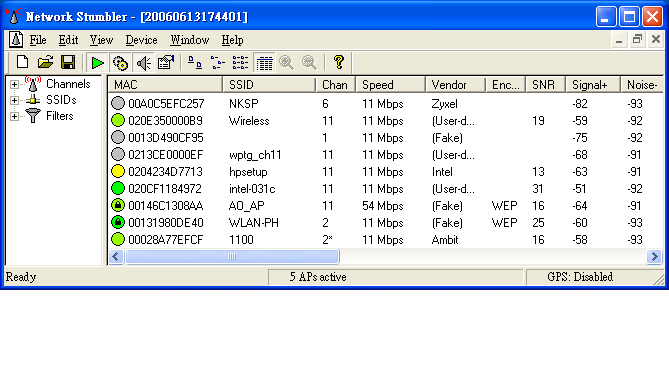Expand the Channels tree node
The height and width of the screenshot is (384, 669).
[x=14, y=84]
